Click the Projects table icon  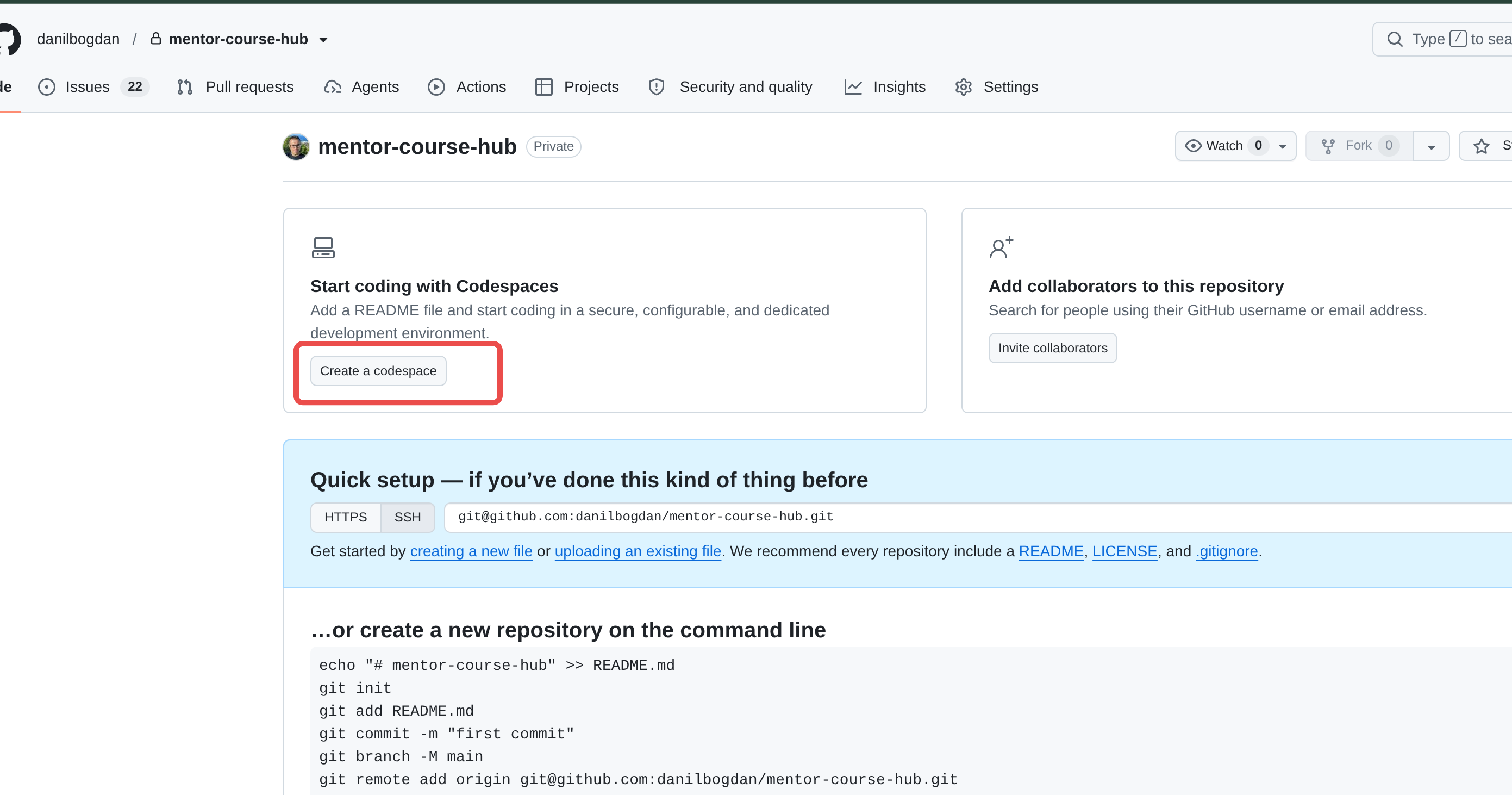544,87
